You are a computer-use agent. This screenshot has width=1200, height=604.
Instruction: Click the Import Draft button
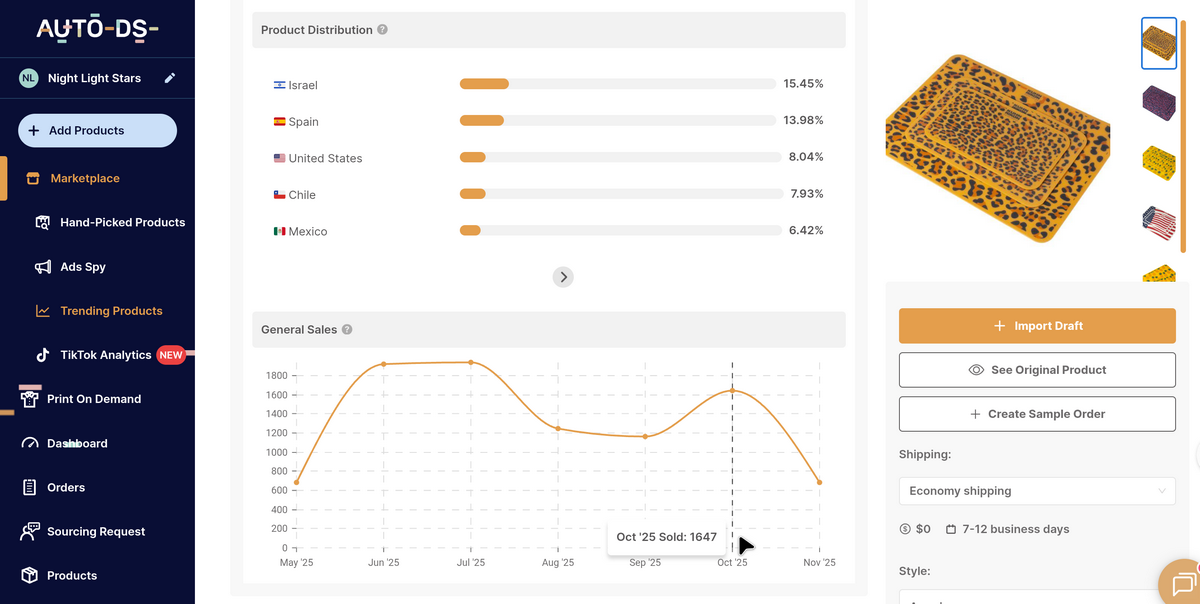(1037, 325)
